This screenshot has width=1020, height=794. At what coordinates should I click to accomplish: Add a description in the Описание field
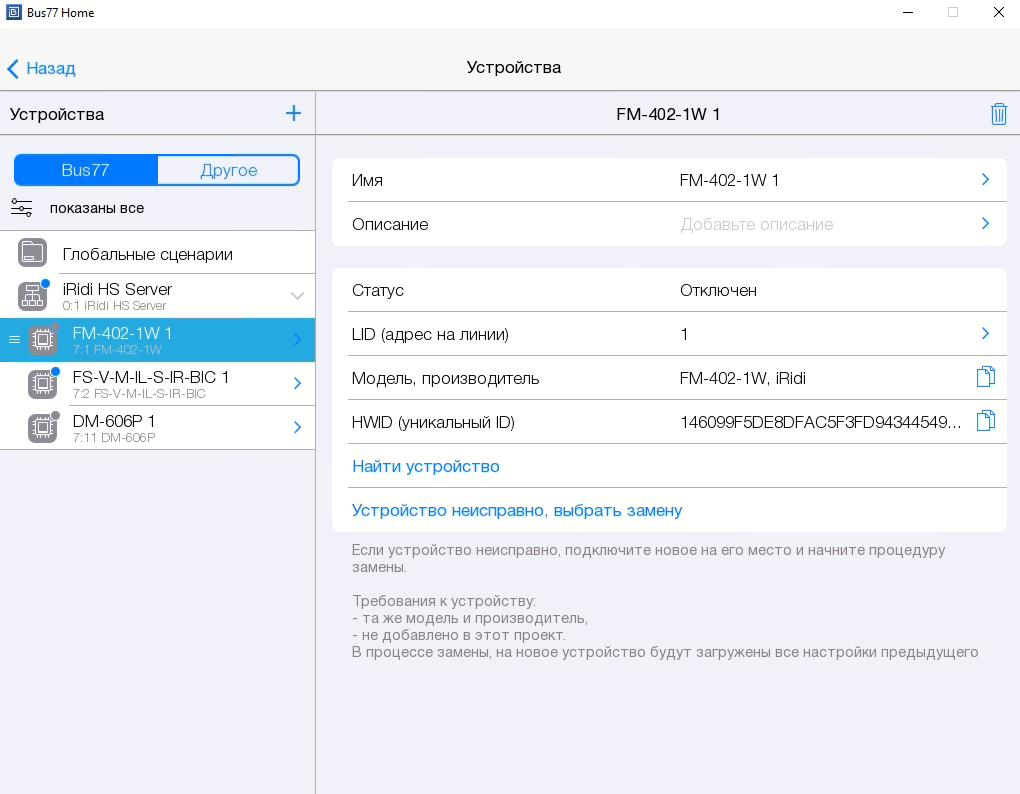756,224
